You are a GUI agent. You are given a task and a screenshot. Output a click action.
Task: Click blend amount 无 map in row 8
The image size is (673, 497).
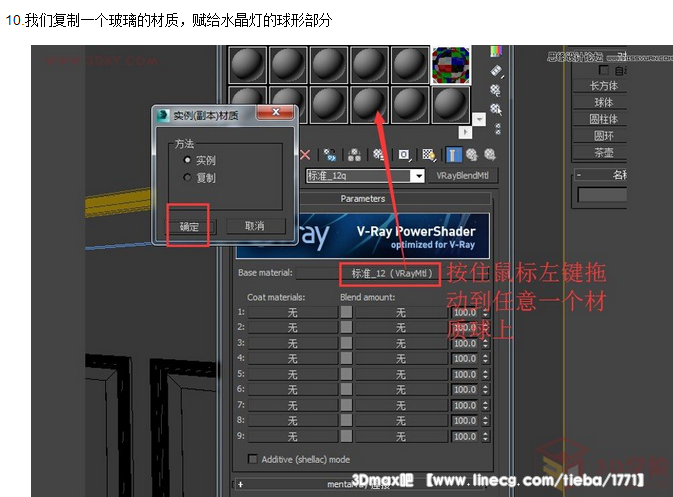click(x=401, y=421)
